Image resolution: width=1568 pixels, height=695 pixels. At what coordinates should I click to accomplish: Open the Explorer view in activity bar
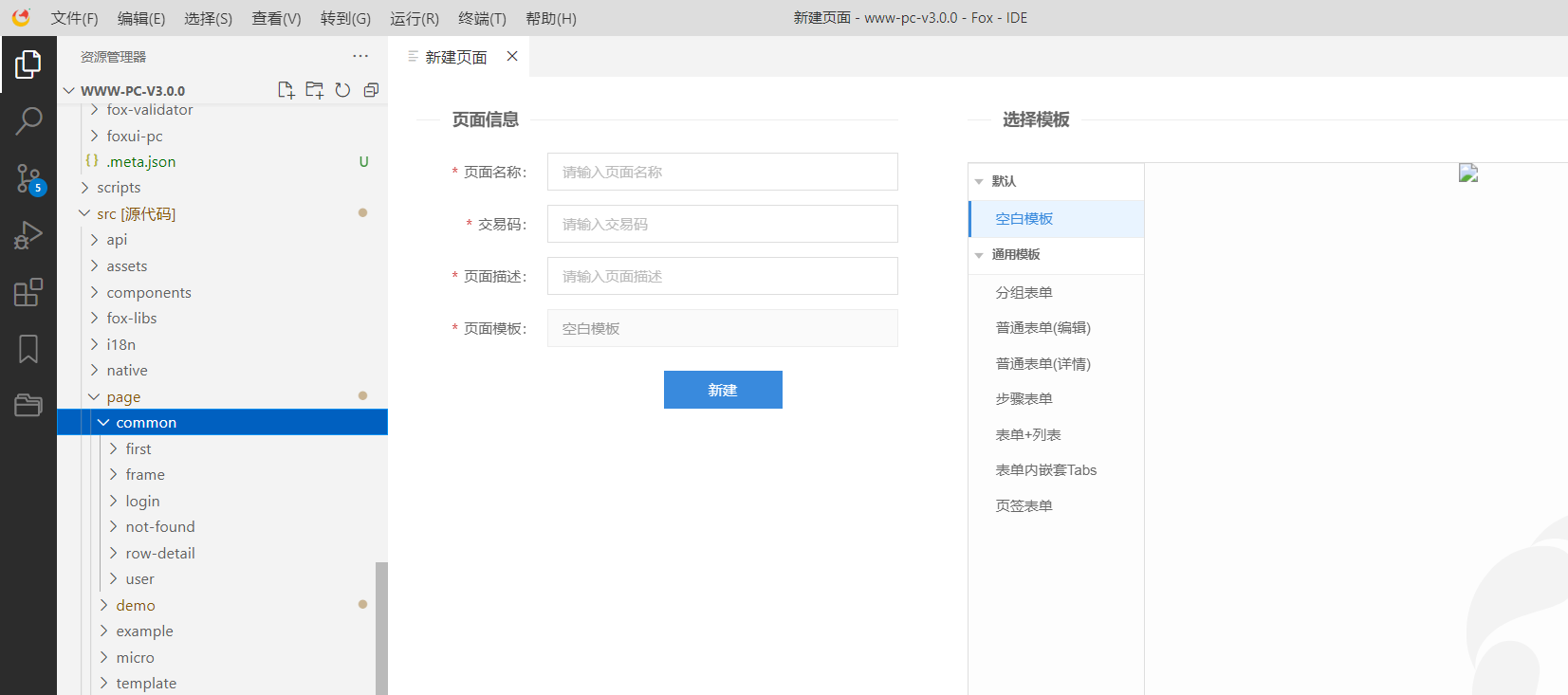[28, 64]
